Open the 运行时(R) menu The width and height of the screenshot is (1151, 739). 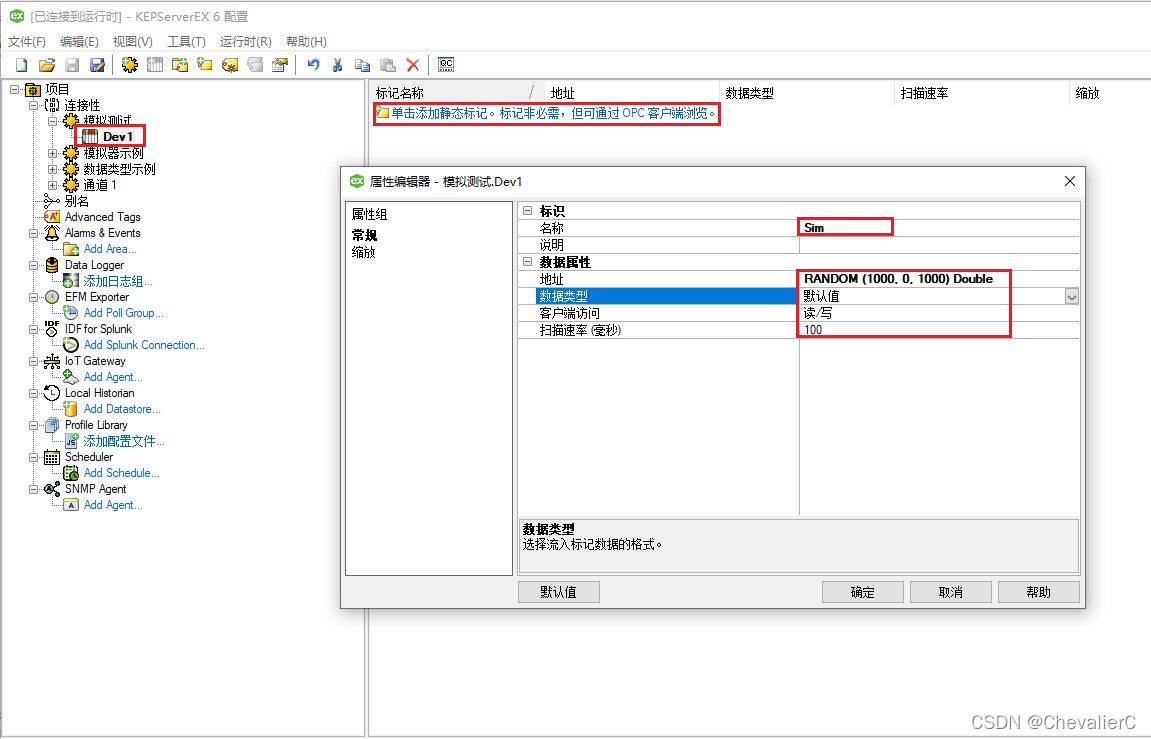(x=246, y=42)
